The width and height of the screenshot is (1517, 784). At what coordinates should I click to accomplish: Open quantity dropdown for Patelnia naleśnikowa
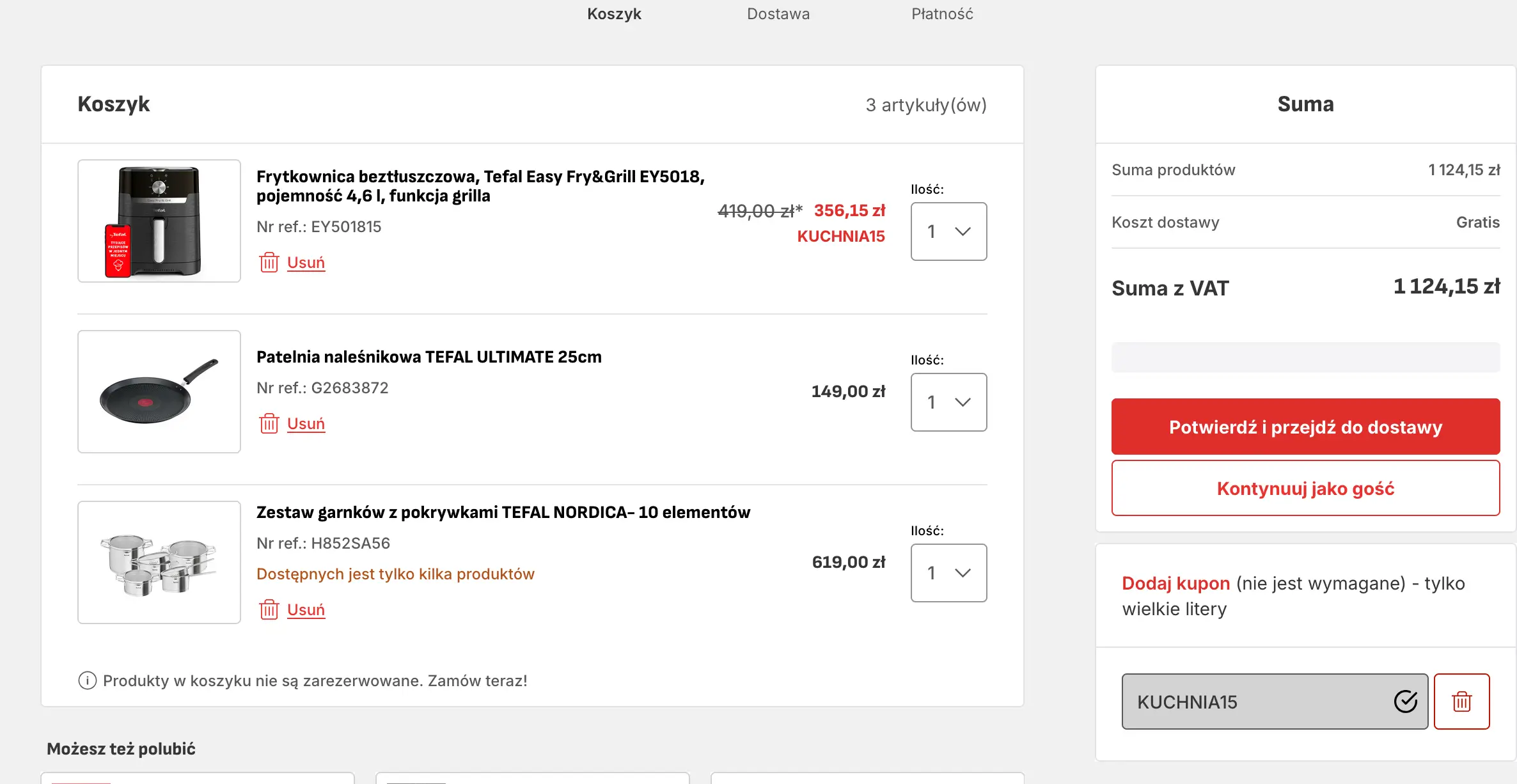(948, 402)
